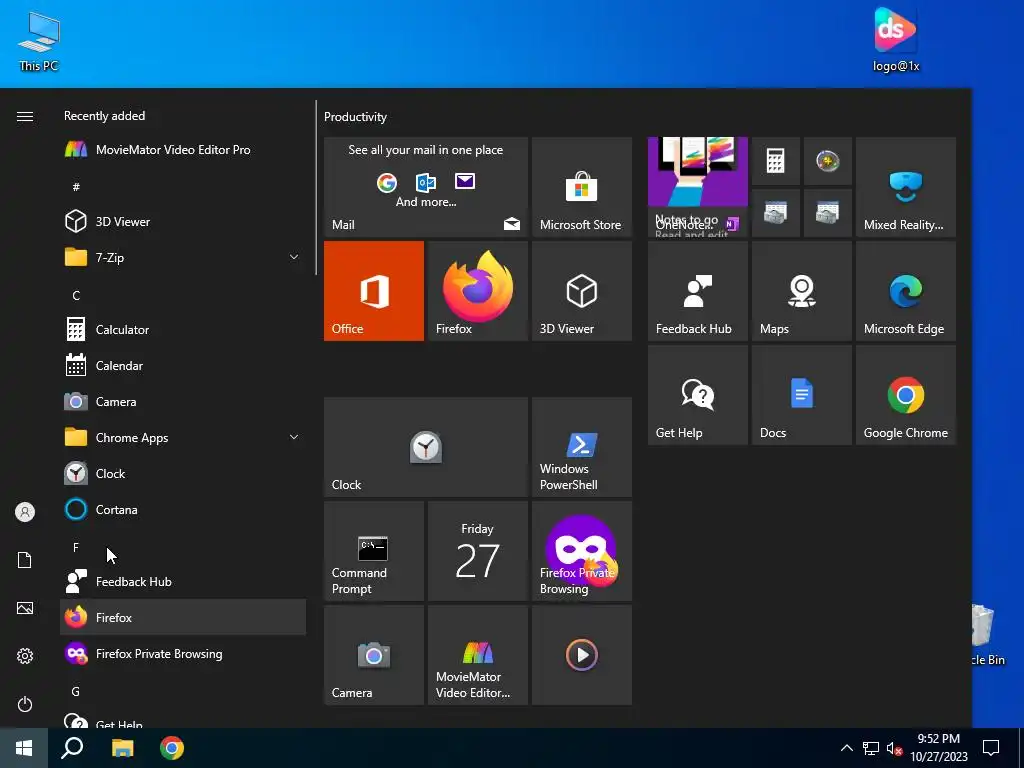The width and height of the screenshot is (1024, 768).
Task: Launch Chrome from the taskbar
Action: pyautogui.click(x=172, y=748)
